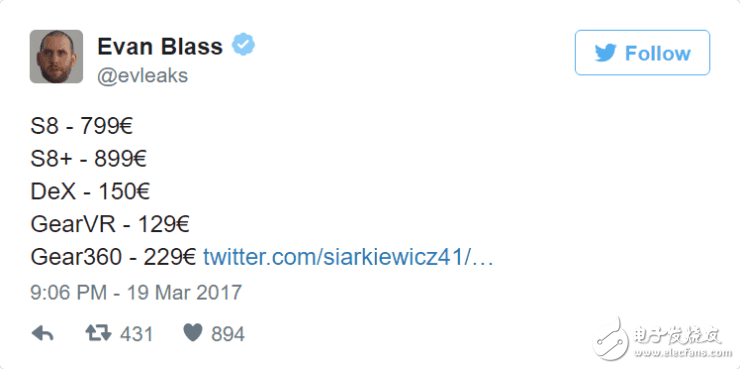Viewport: 740px width, 369px height.
Task: Click the Follow button
Action: (x=642, y=52)
